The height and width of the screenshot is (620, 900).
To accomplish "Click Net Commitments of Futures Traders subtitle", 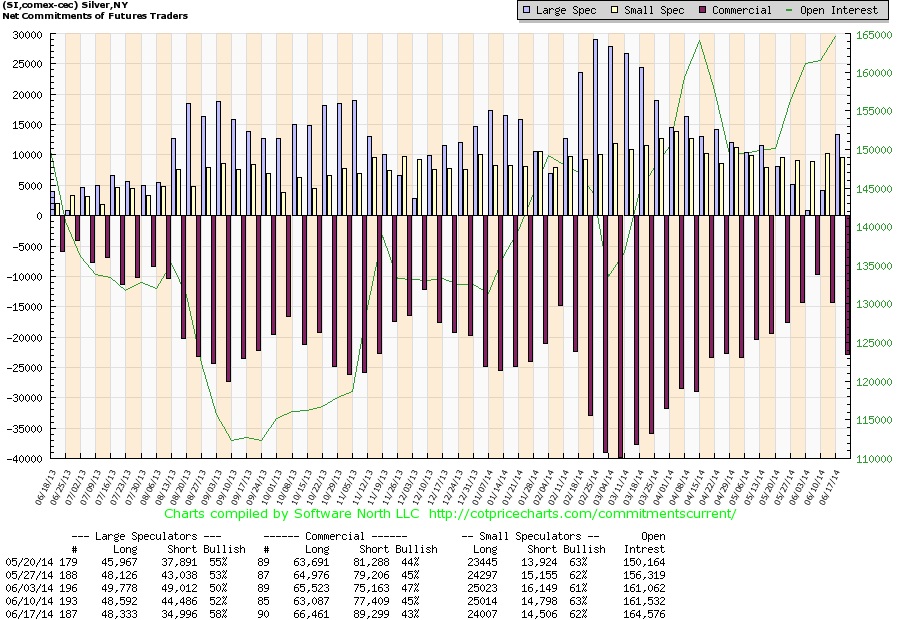I will tap(95, 16).
